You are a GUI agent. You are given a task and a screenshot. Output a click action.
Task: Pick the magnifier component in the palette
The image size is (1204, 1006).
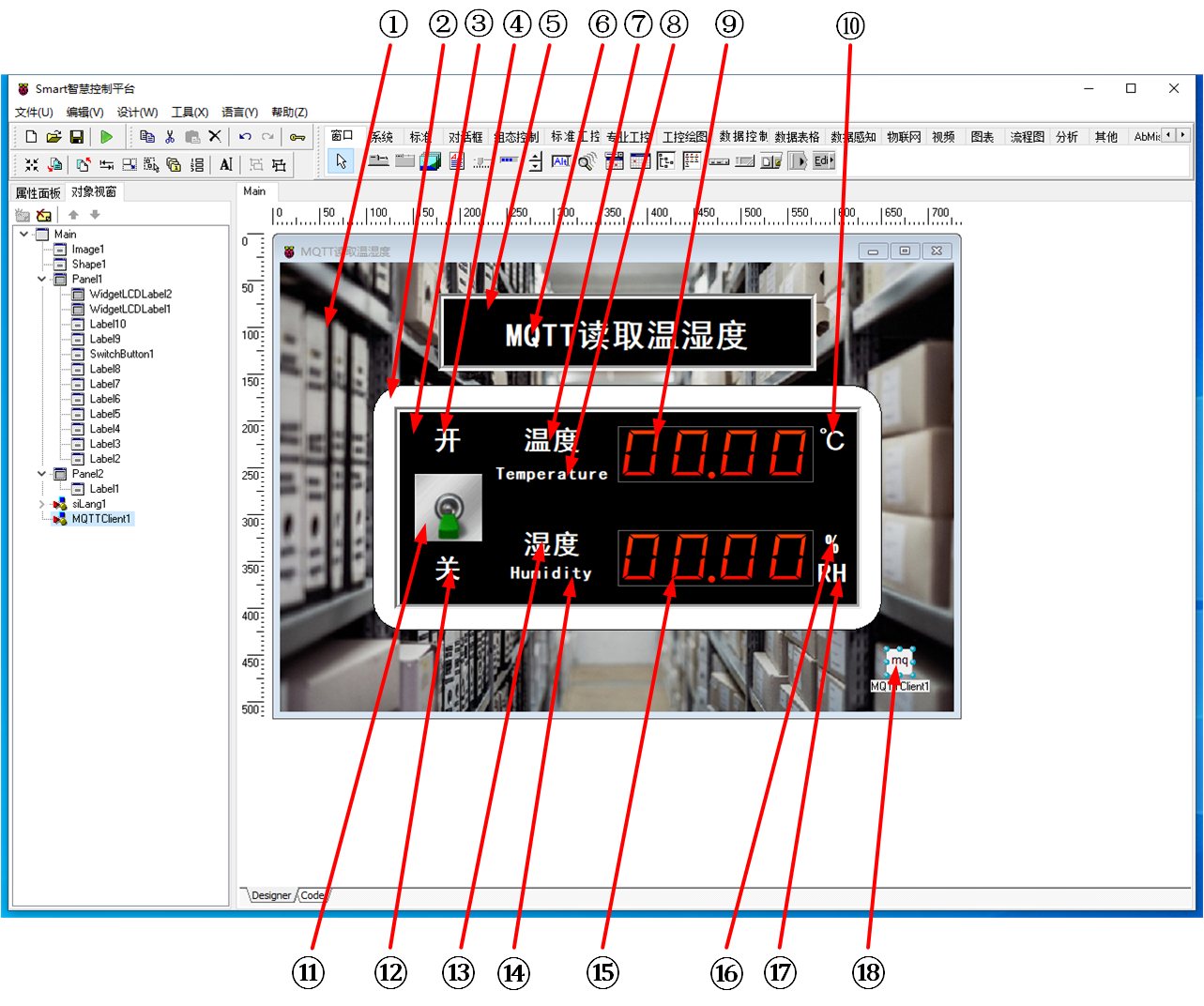587,161
